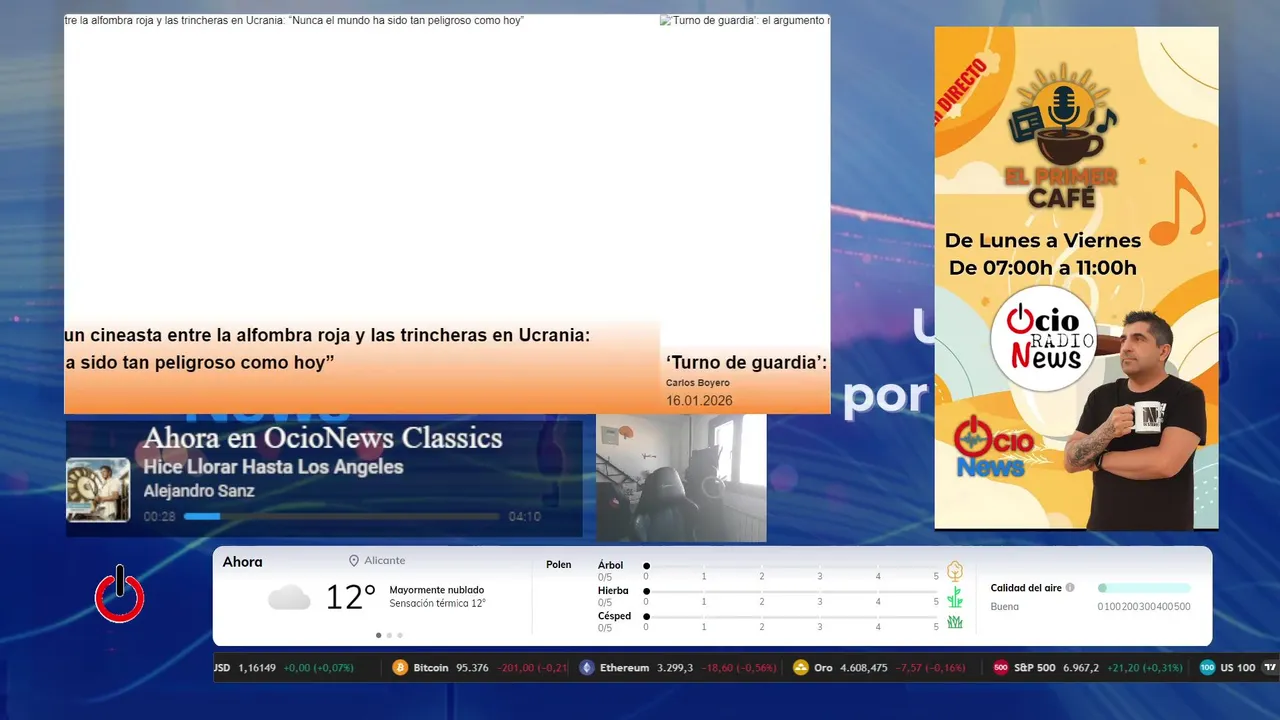Open the 'Turno de guardia' article headline
1280x720 pixels.
(746, 363)
